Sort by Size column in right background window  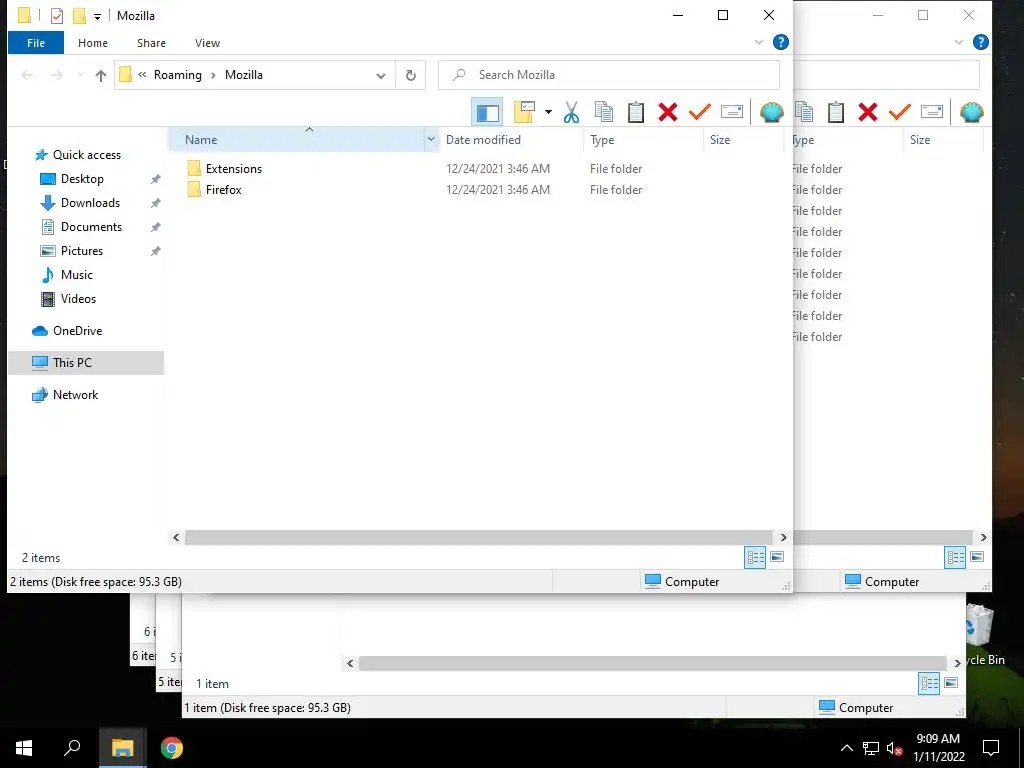pos(943,140)
